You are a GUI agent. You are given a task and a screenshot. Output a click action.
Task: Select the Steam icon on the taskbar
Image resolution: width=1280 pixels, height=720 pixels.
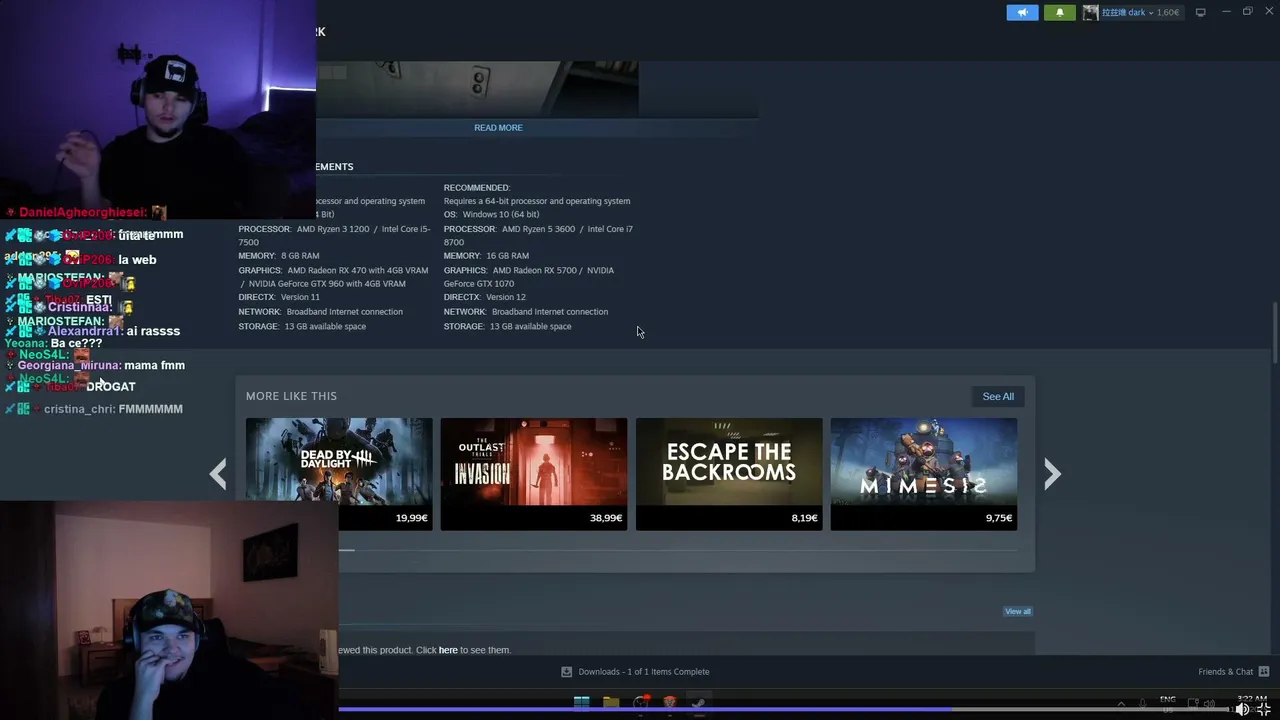tap(699, 702)
